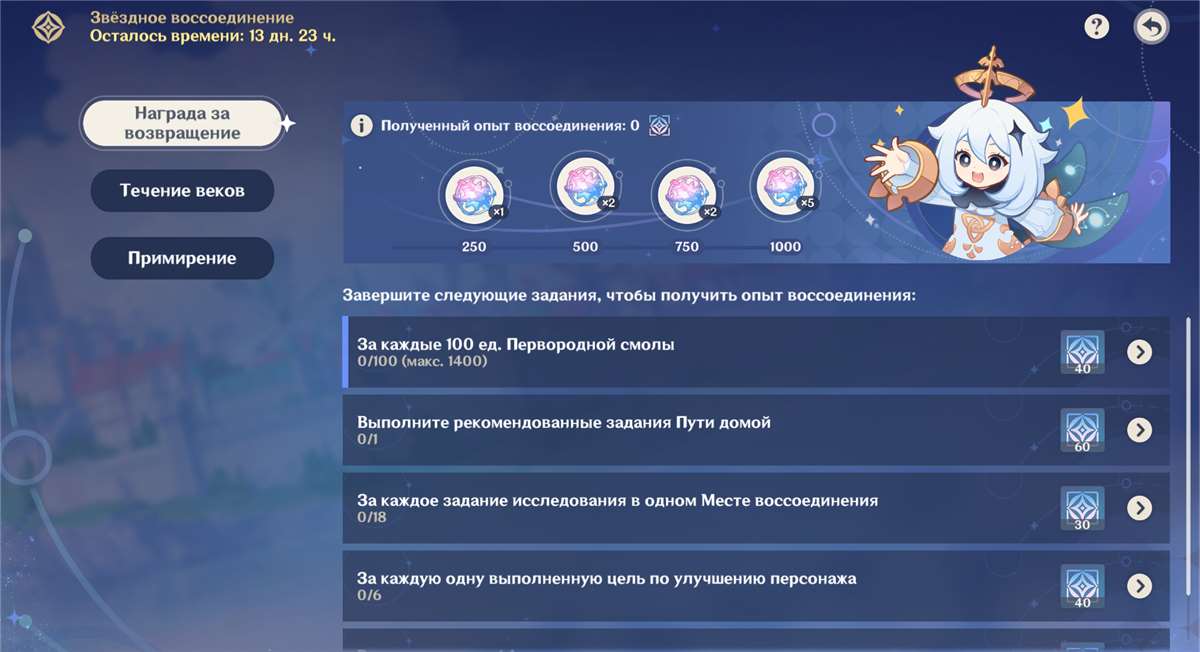
Task: Go to Первородной смолы task via arrow
Action: pyautogui.click(x=1139, y=352)
